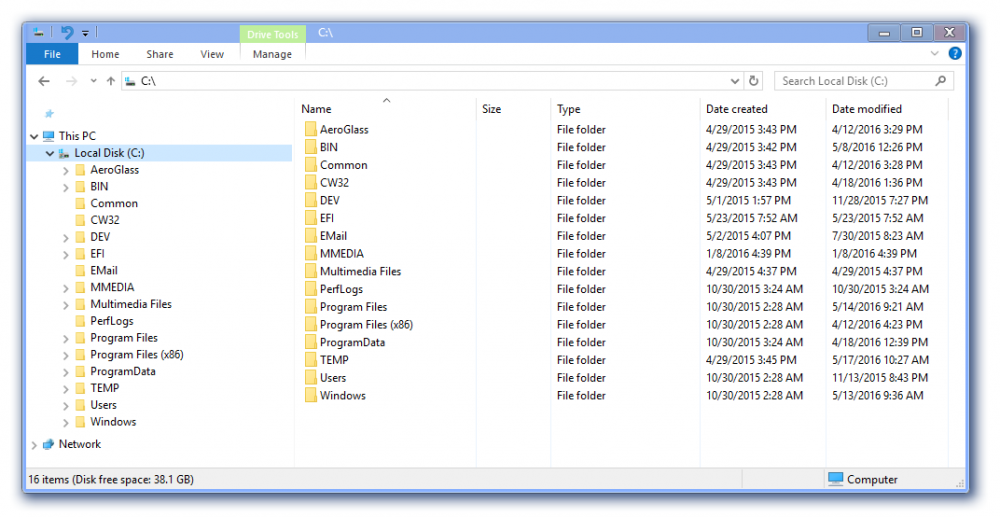The image size is (1000, 517).
Task: Select the AeroGlass folder icon in file list
Action: pyautogui.click(x=311, y=130)
